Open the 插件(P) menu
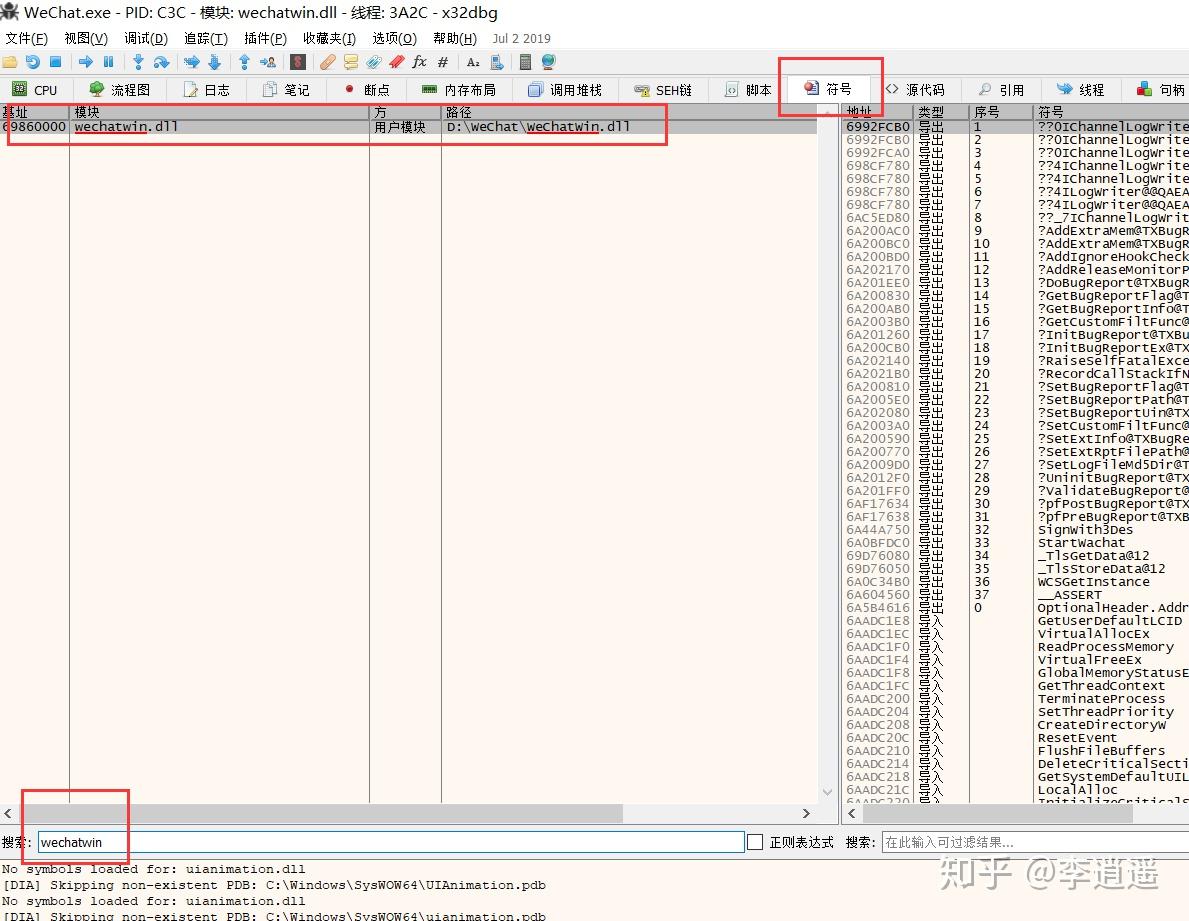This screenshot has height=921, width=1189. coord(265,39)
